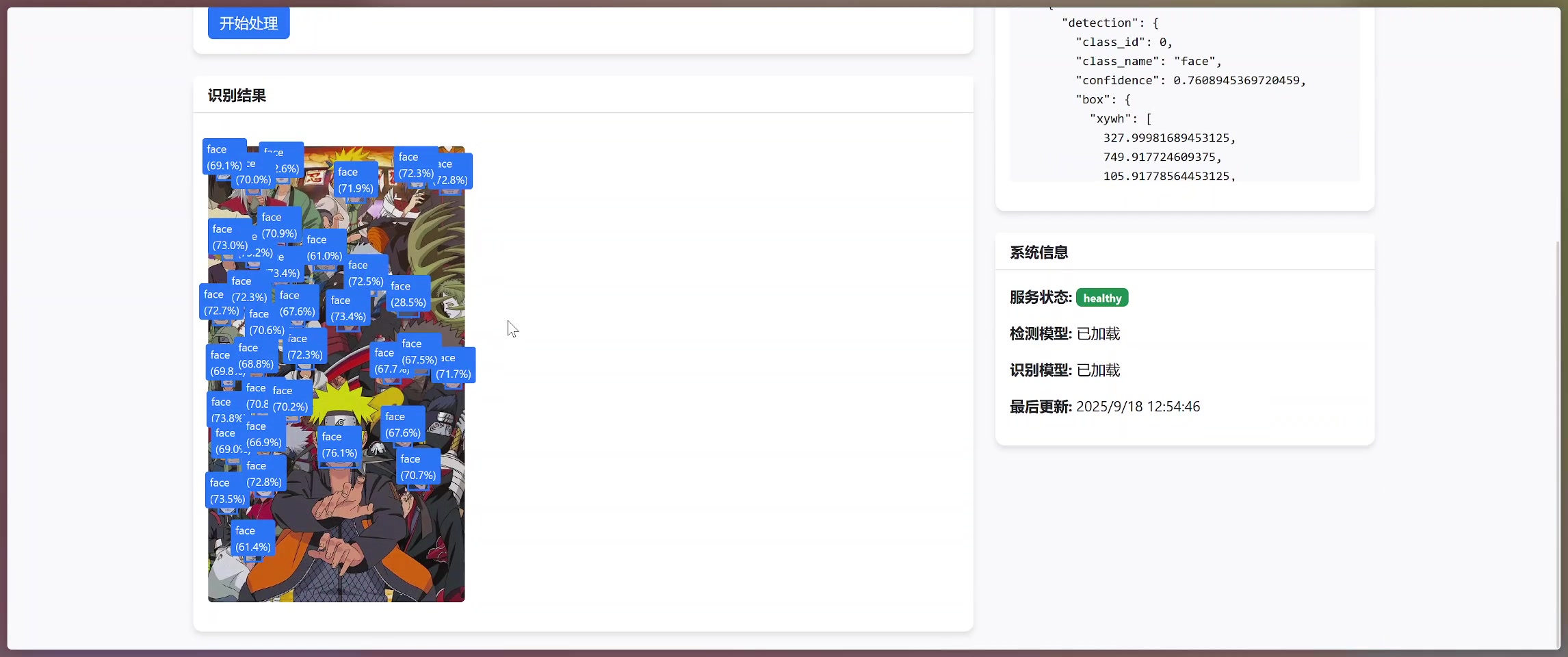Screen dimensions: 1568x657
Task: Click the face (76.1%) label on Naruto
Action: tap(339, 444)
